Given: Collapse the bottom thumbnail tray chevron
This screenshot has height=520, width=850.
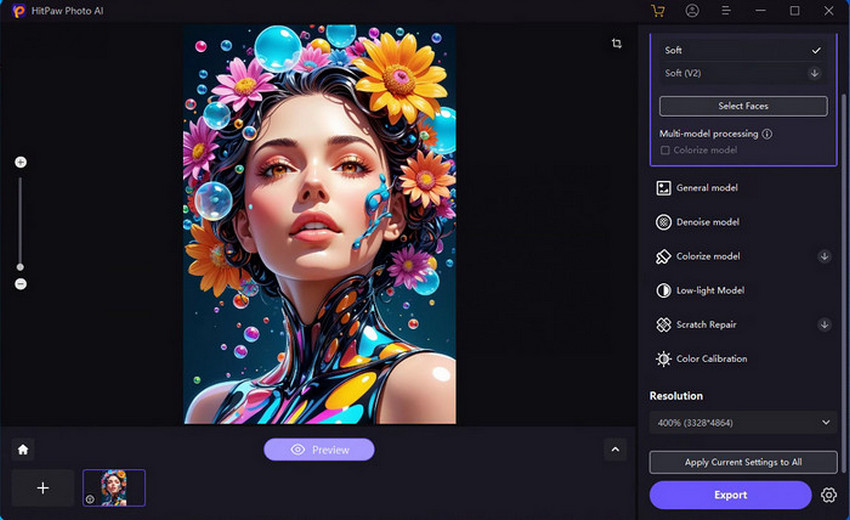Looking at the screenshot, I should click(615, 450).
